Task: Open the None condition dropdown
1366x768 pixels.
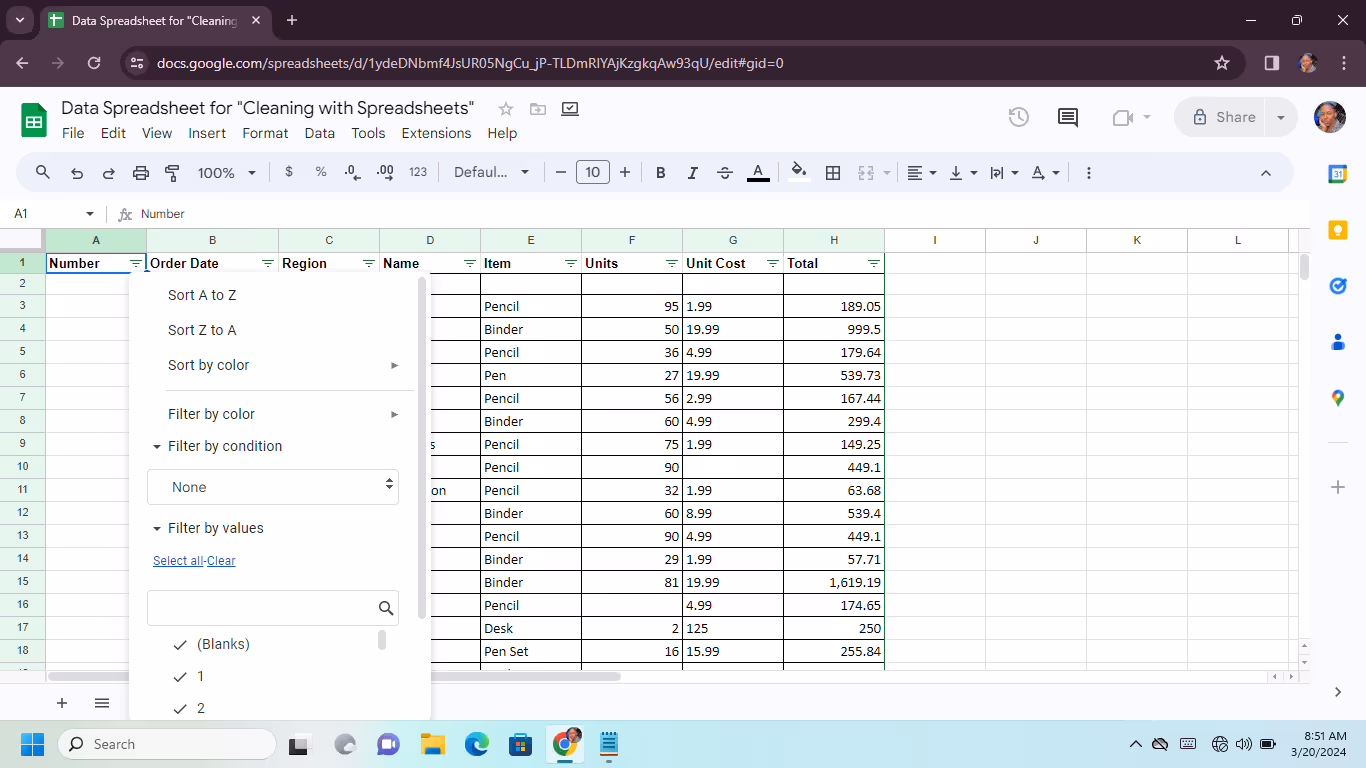Action: 273,487
